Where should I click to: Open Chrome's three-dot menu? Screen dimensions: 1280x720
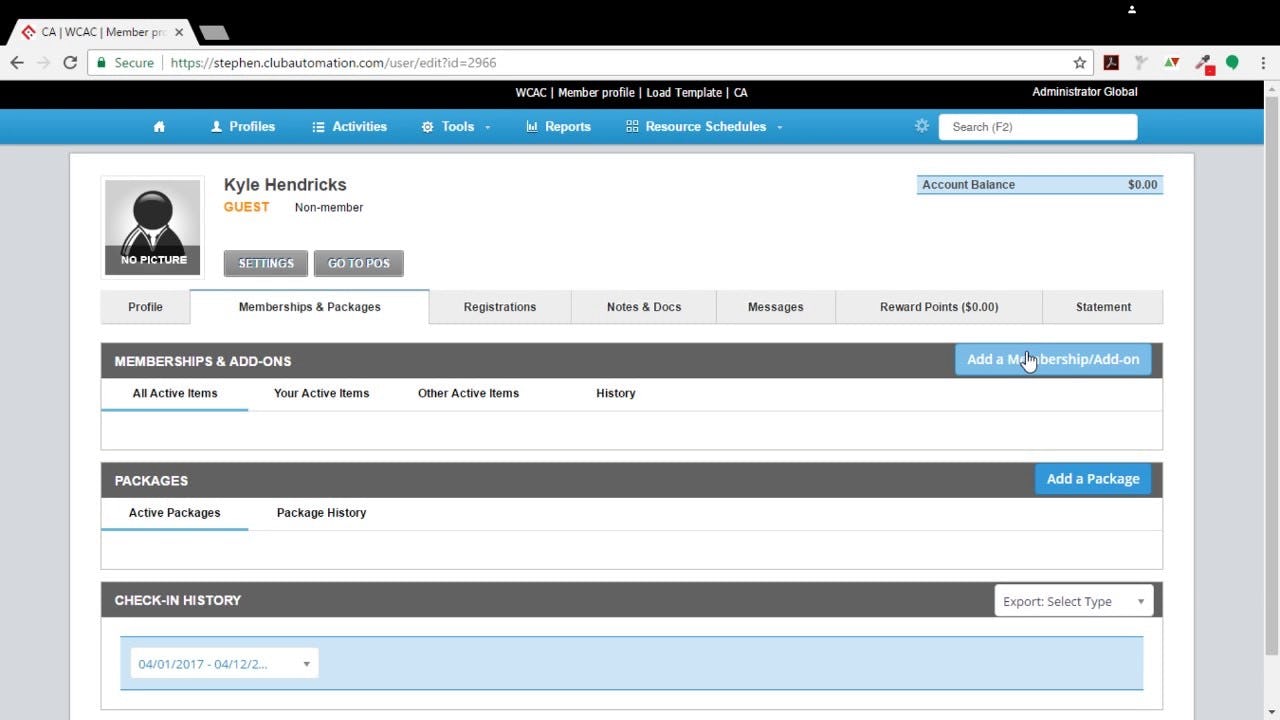(x=1262, y=62)
